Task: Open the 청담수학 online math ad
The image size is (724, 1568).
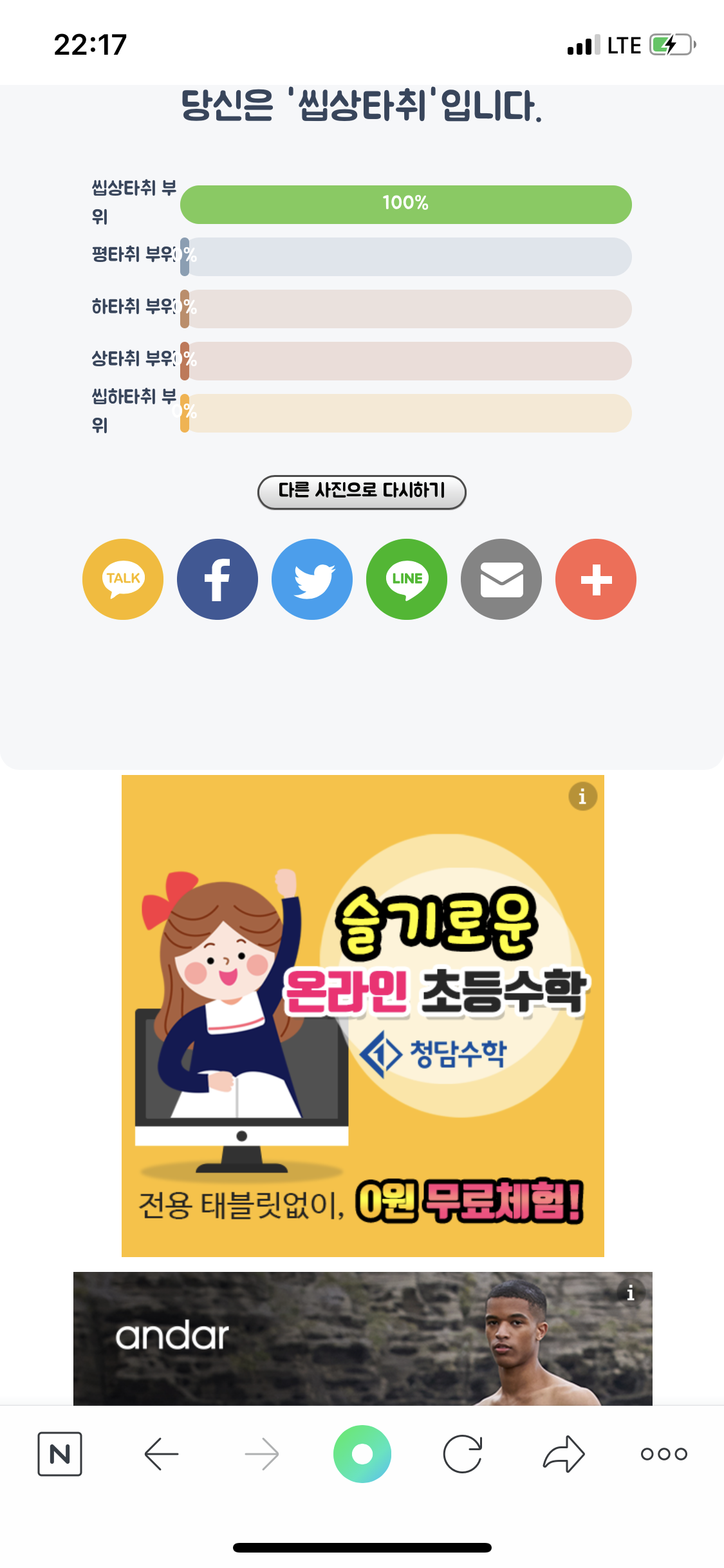Action: [363, 1016]
